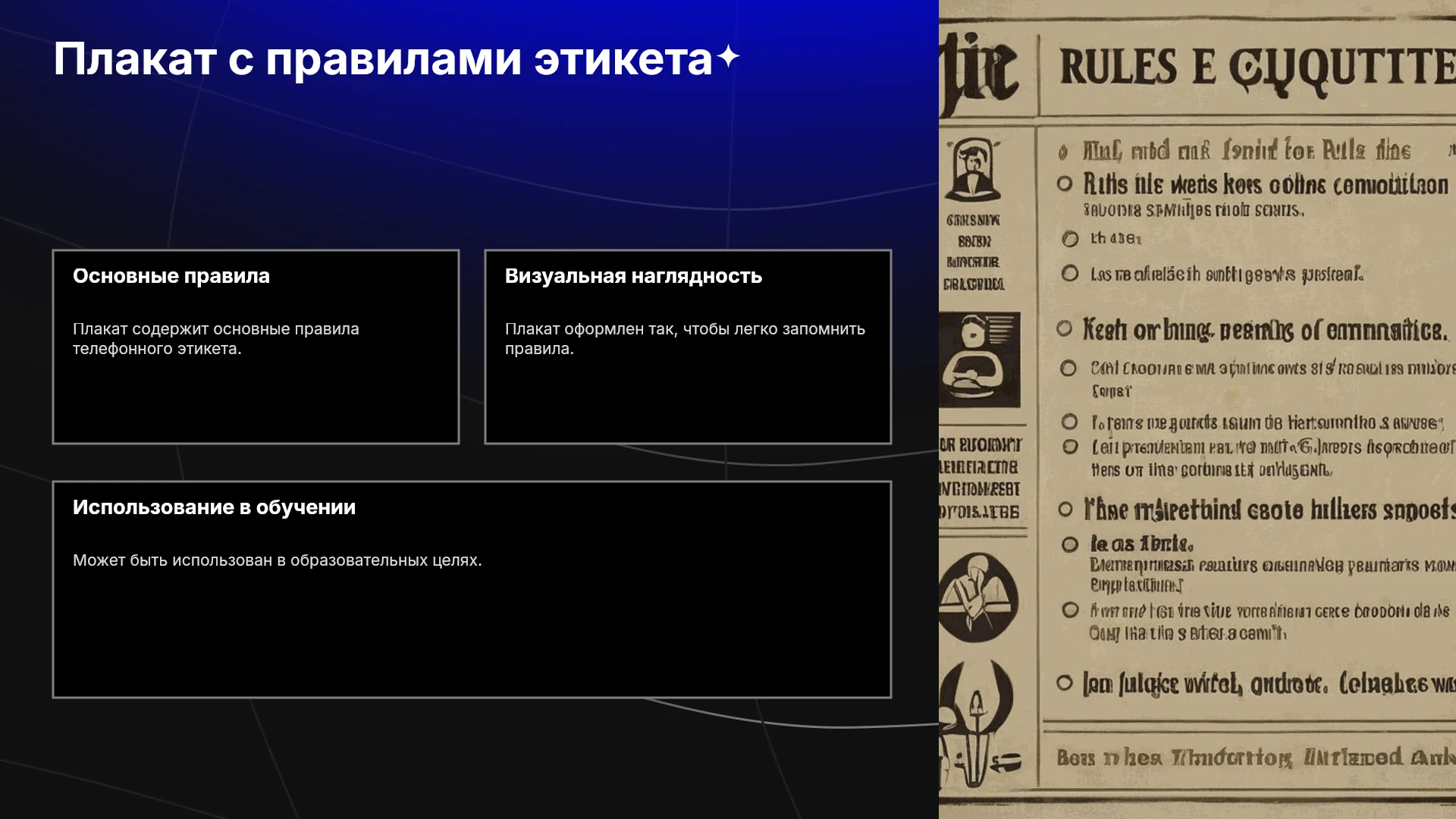Select the seated figure illustration in dark square
The height and width of the screenshot is (819, 1456).
(x=980, y=359)
